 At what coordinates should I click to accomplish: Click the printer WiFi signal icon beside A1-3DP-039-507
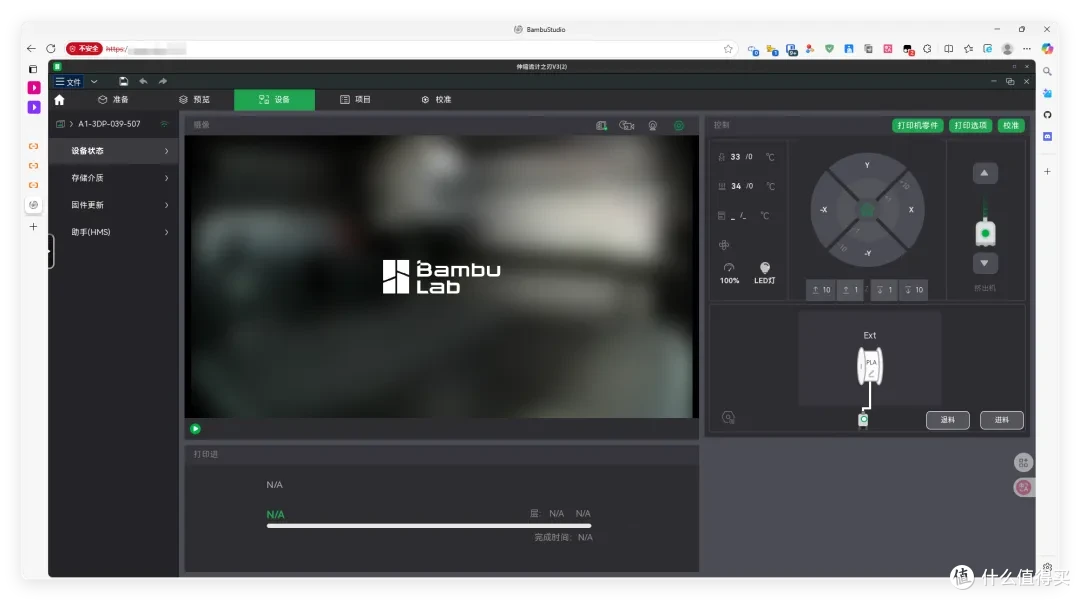point(164,124)
